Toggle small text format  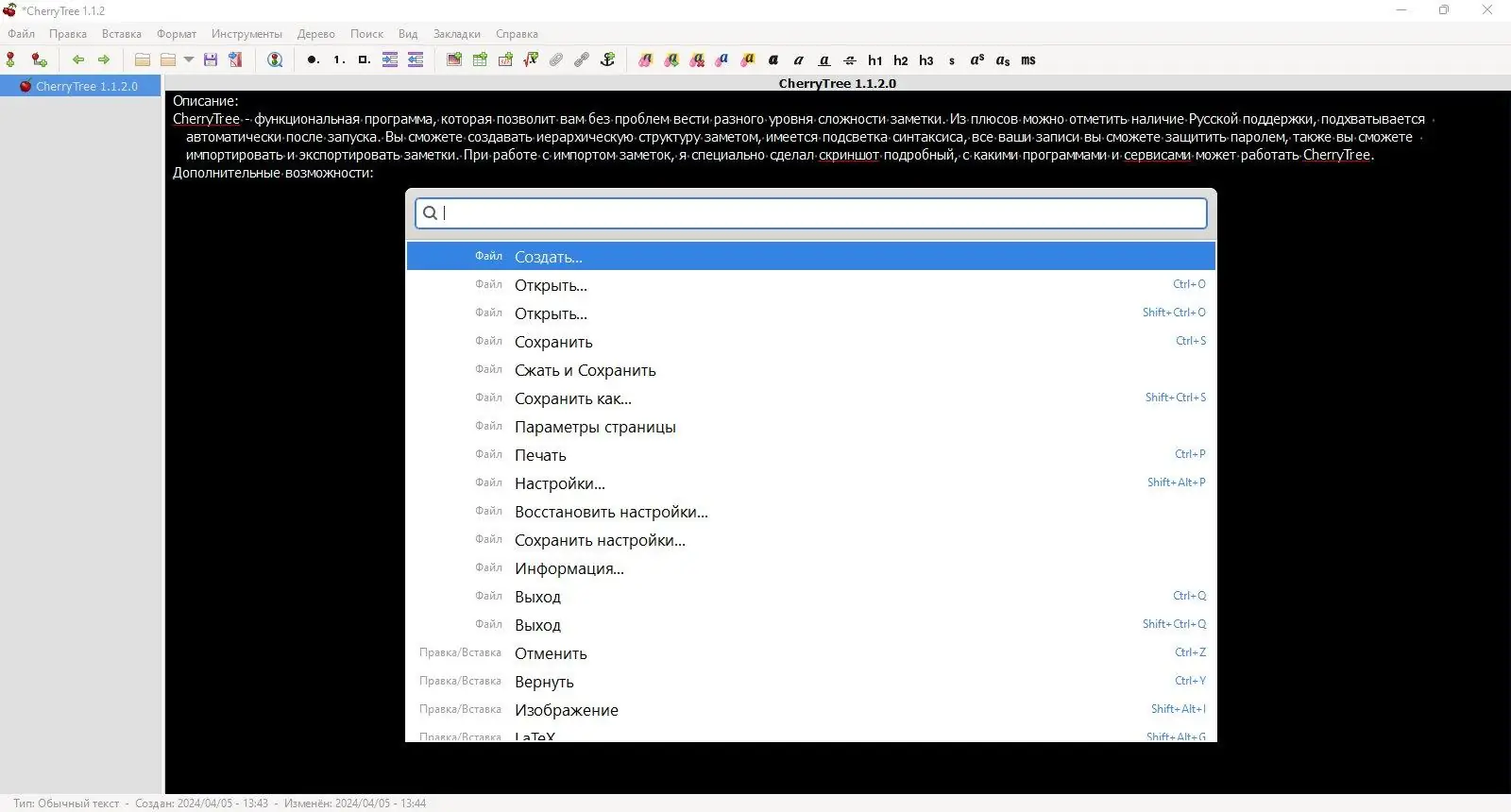952,59
